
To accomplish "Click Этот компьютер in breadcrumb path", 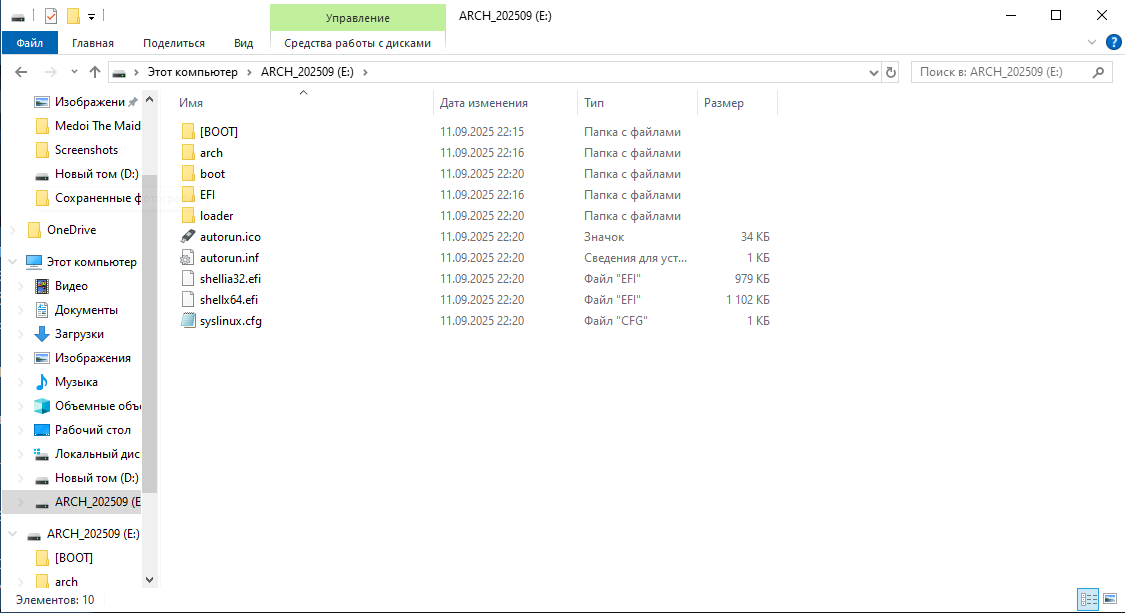I will pos(192,72).
